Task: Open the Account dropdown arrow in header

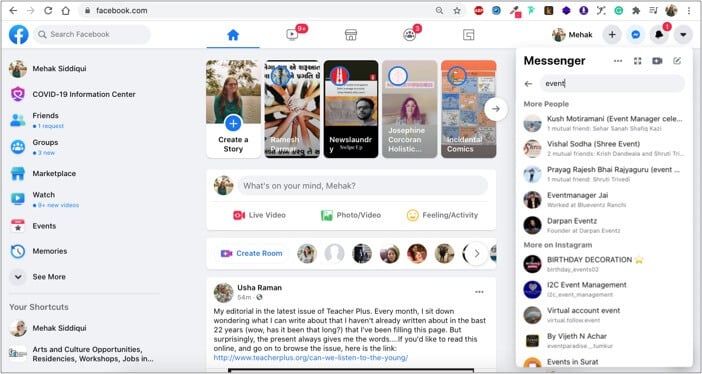Action: pyautogui.click(x=683, y=34)
